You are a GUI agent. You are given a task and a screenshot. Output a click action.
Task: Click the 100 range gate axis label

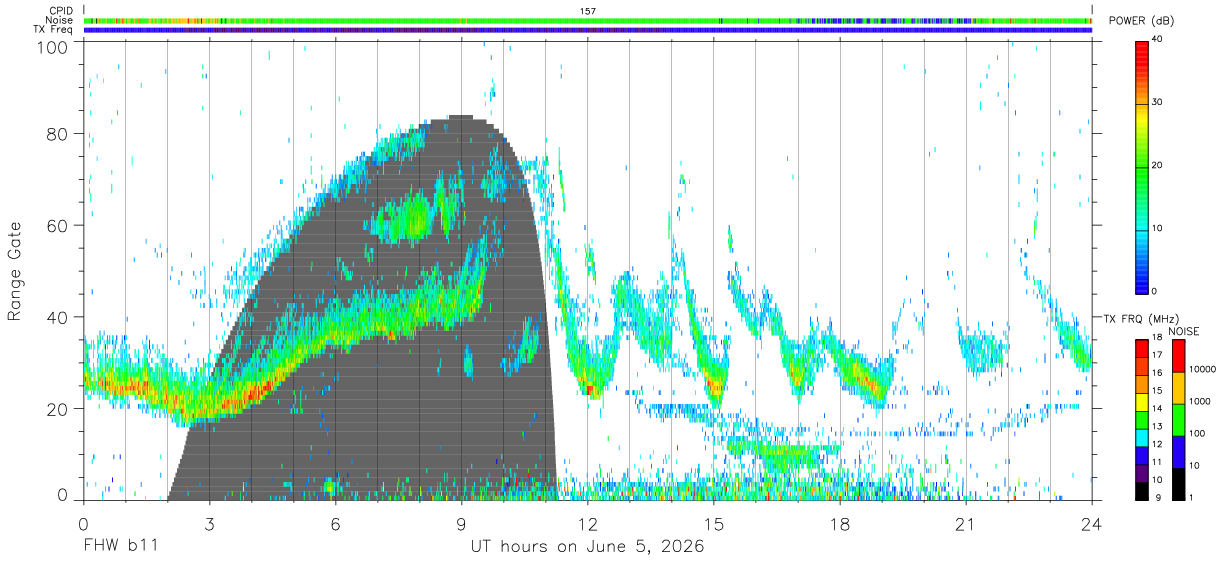tap(54, 46)
